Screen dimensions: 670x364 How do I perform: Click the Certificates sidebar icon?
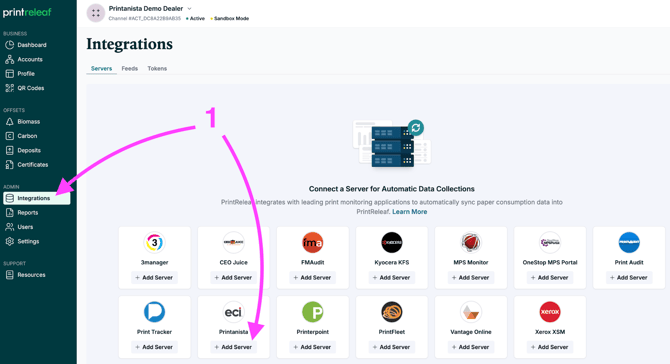click(9, 164)
